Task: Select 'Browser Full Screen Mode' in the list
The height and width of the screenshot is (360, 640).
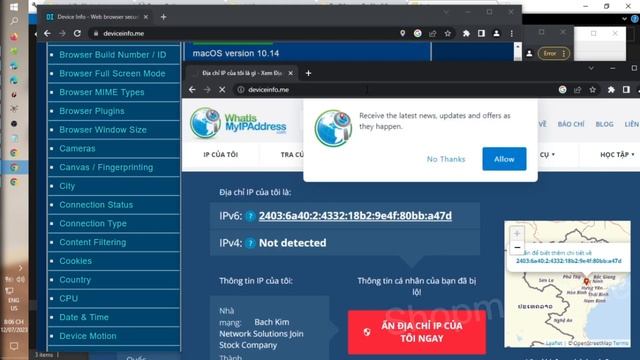Action: pyautogui.click(x=114, y=73)
